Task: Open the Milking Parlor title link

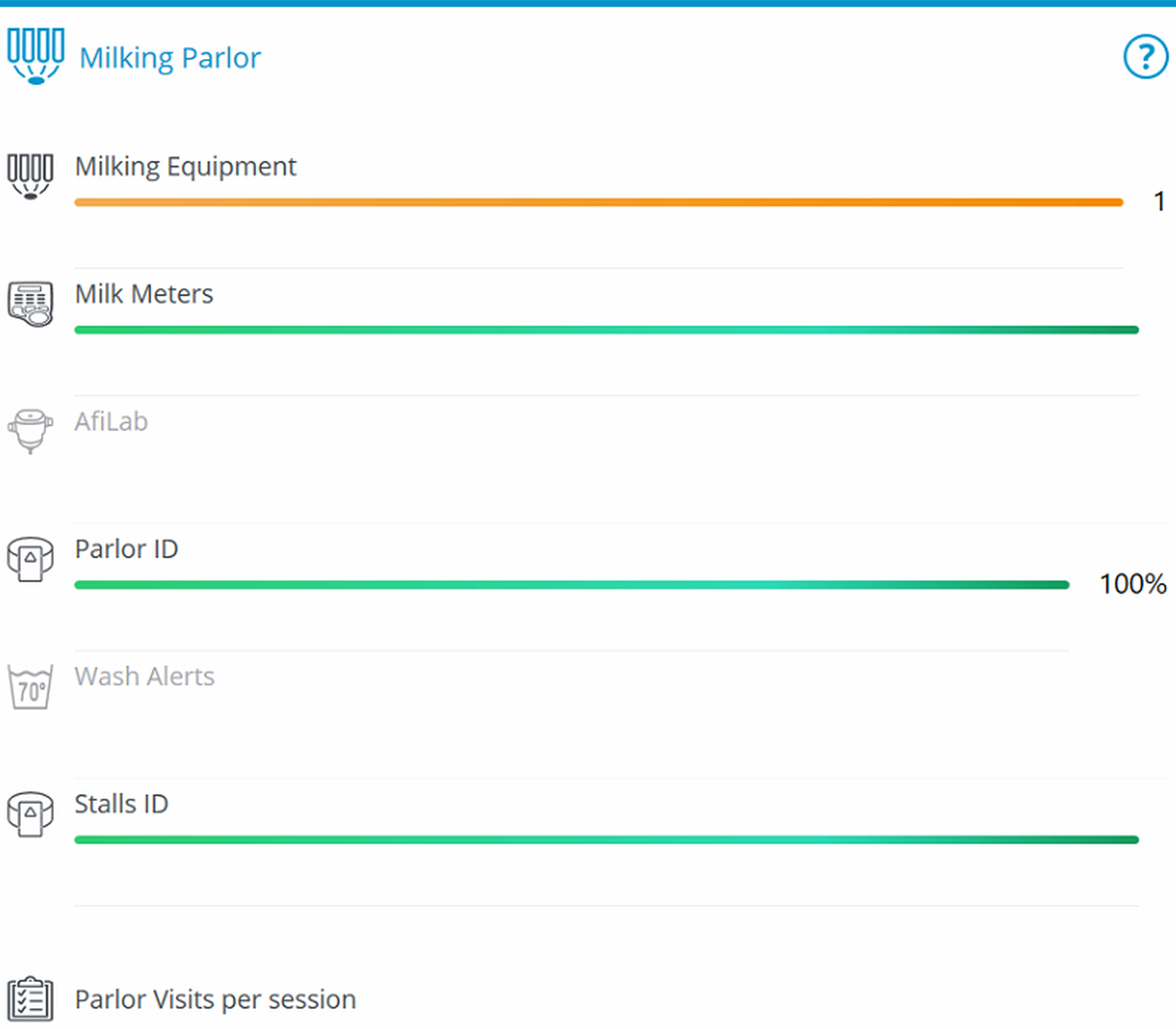Action: [x=170, y=58]
